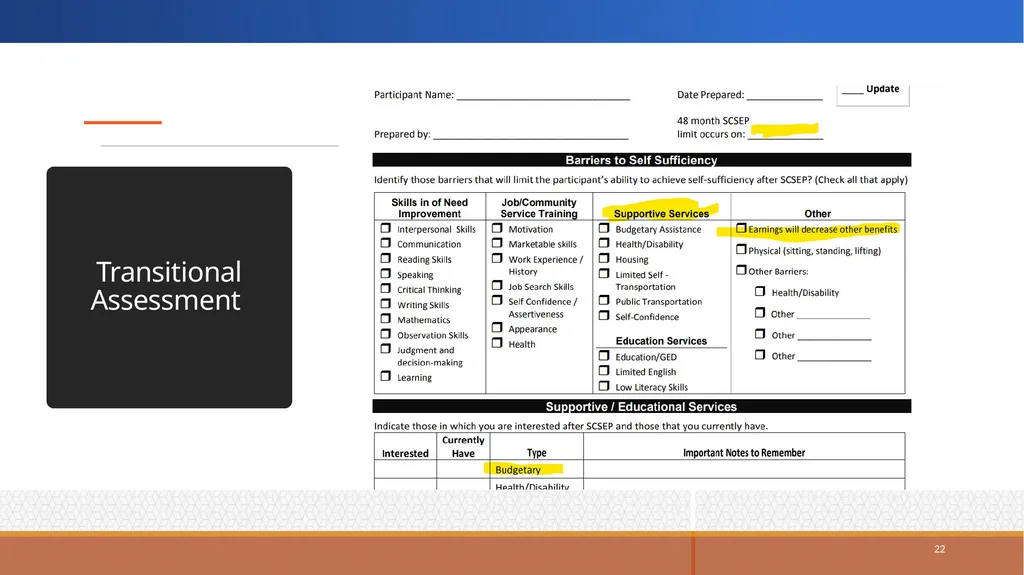1024x575 pixels.
Task: Click the highlighted 'Budgetary' table cell
Action: (x=536, y=469)
